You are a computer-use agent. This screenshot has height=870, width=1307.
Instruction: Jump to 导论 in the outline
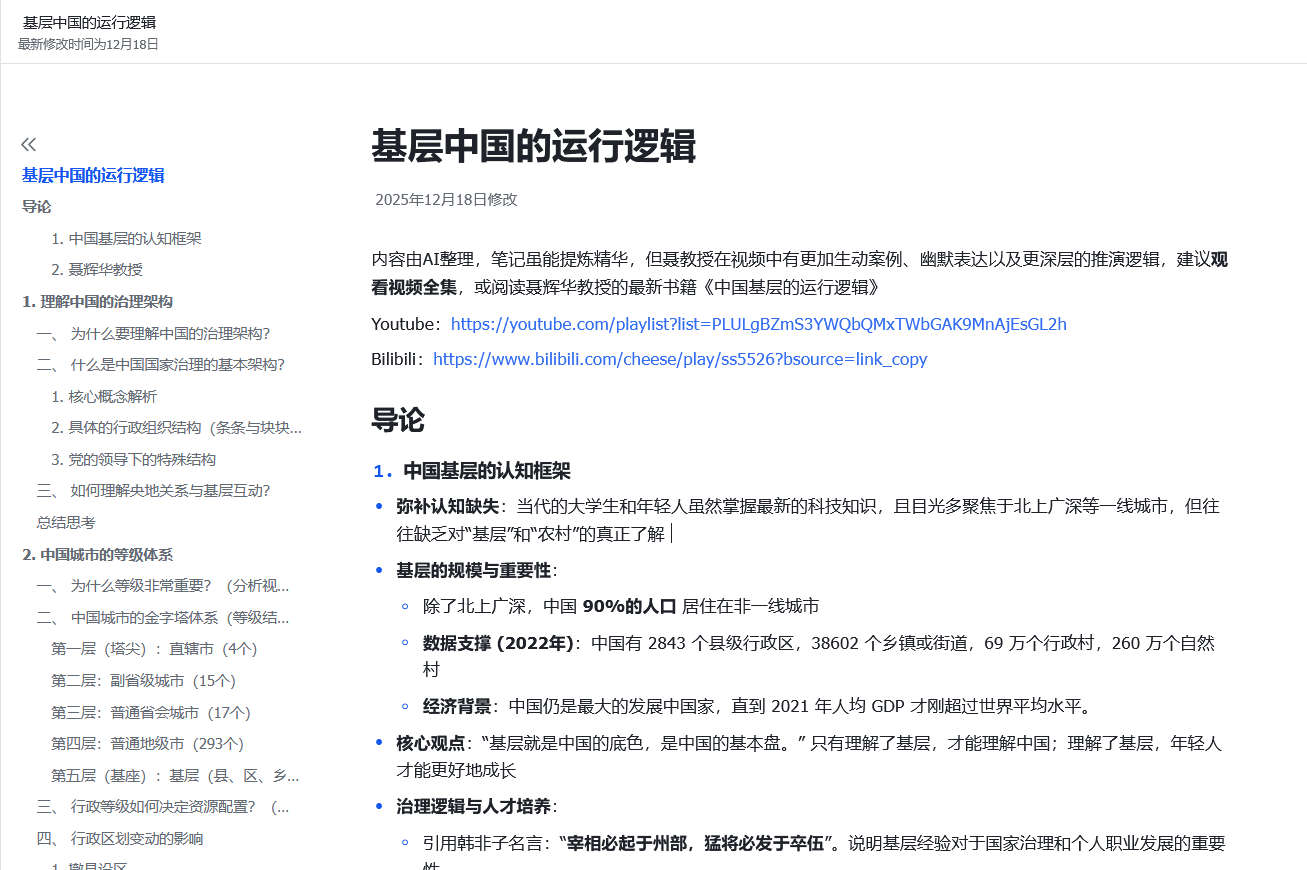coord(37,207)
